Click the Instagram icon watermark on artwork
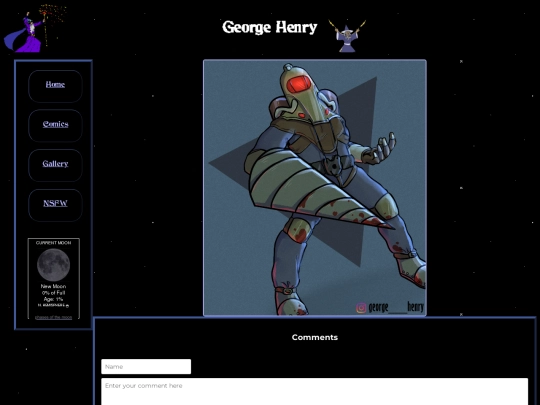The image size is (540, 405). coord(361,308)
